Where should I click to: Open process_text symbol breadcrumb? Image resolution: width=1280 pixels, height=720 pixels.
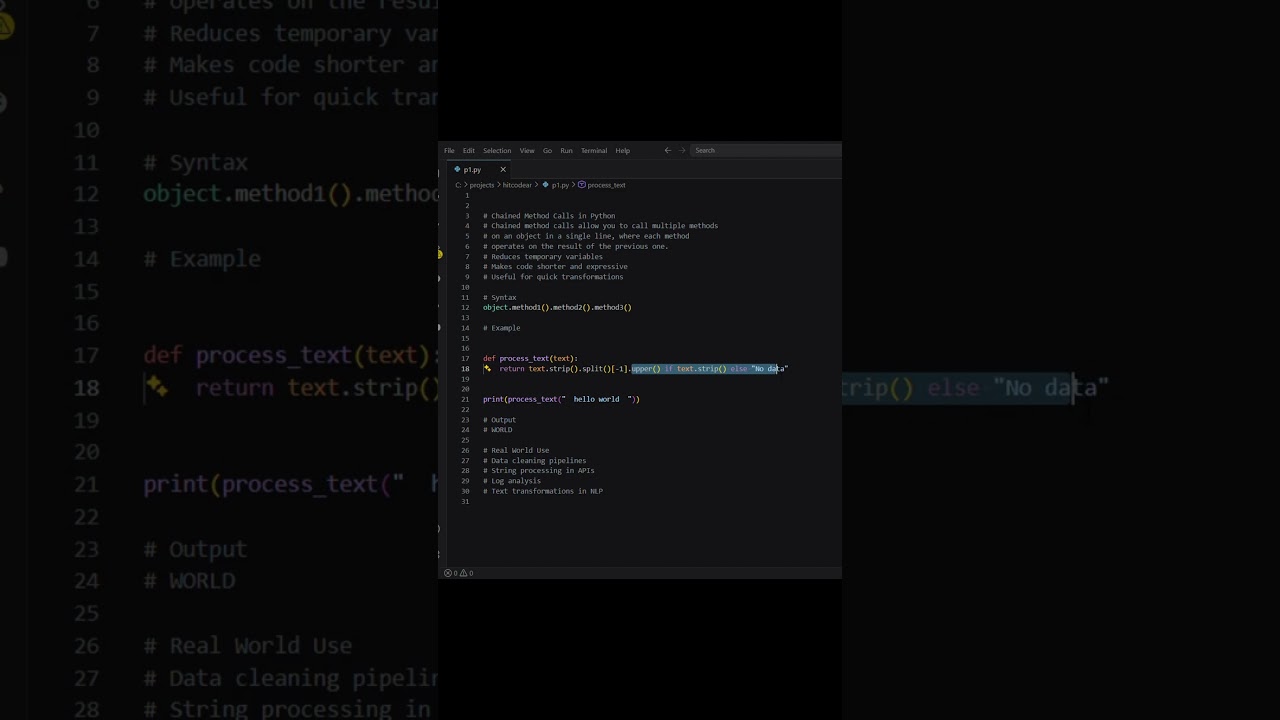(x=606, y=185)
